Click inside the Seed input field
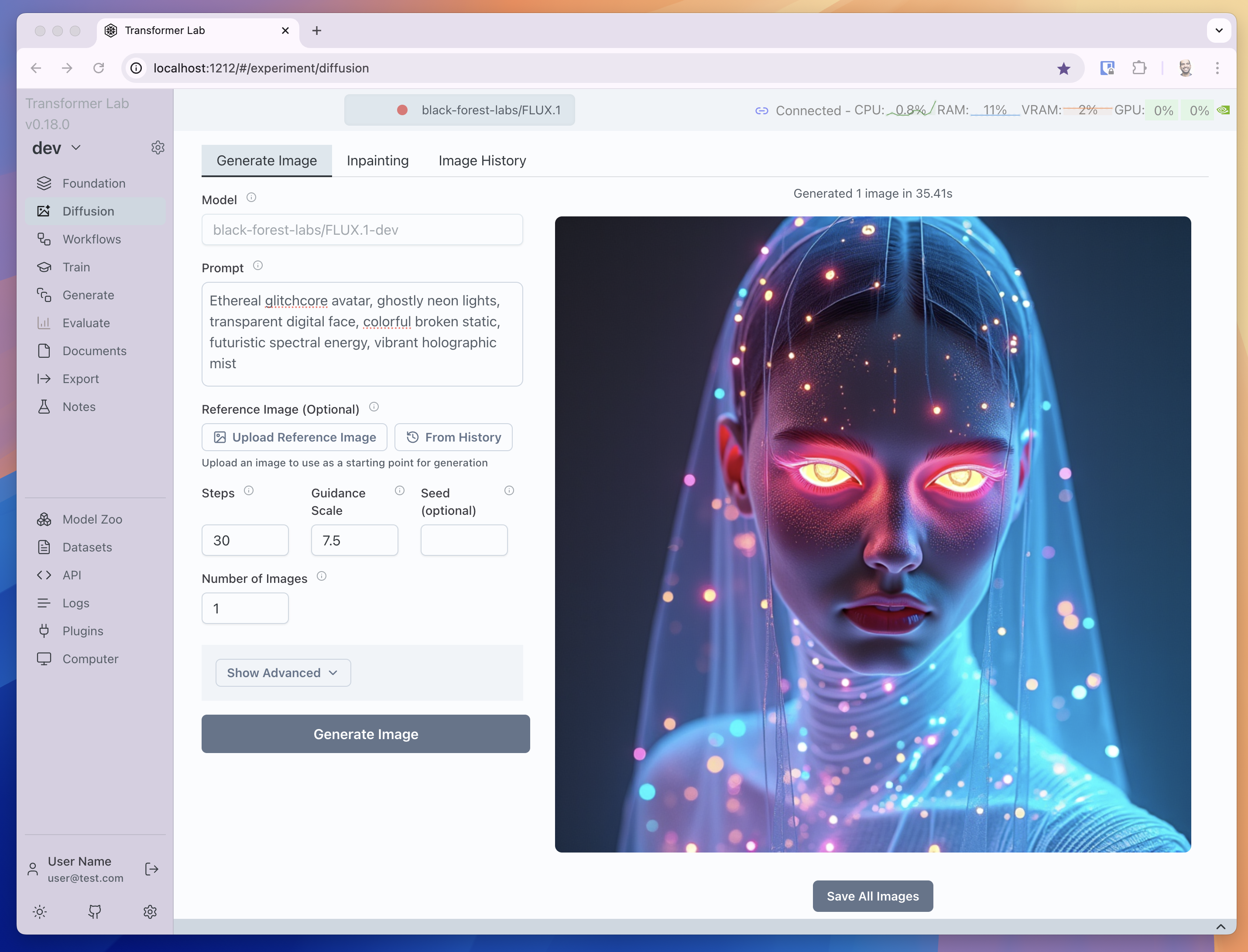 point(463,540)
